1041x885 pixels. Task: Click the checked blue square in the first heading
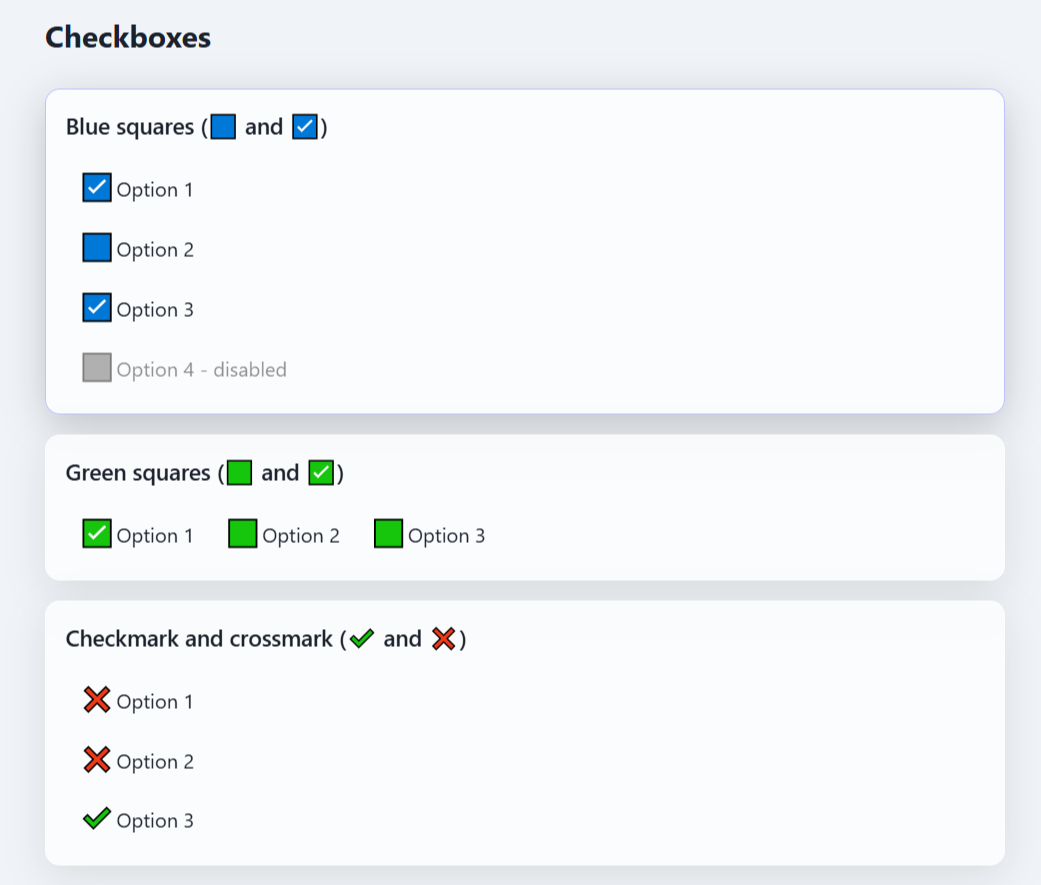click(302, 126)
